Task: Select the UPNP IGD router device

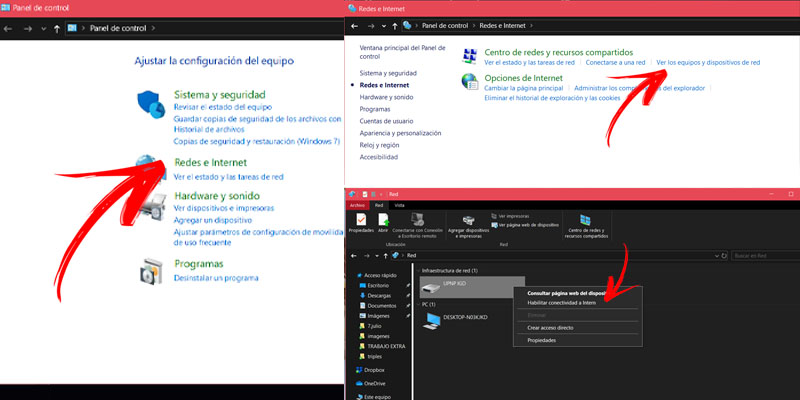Action: (471, 287)
